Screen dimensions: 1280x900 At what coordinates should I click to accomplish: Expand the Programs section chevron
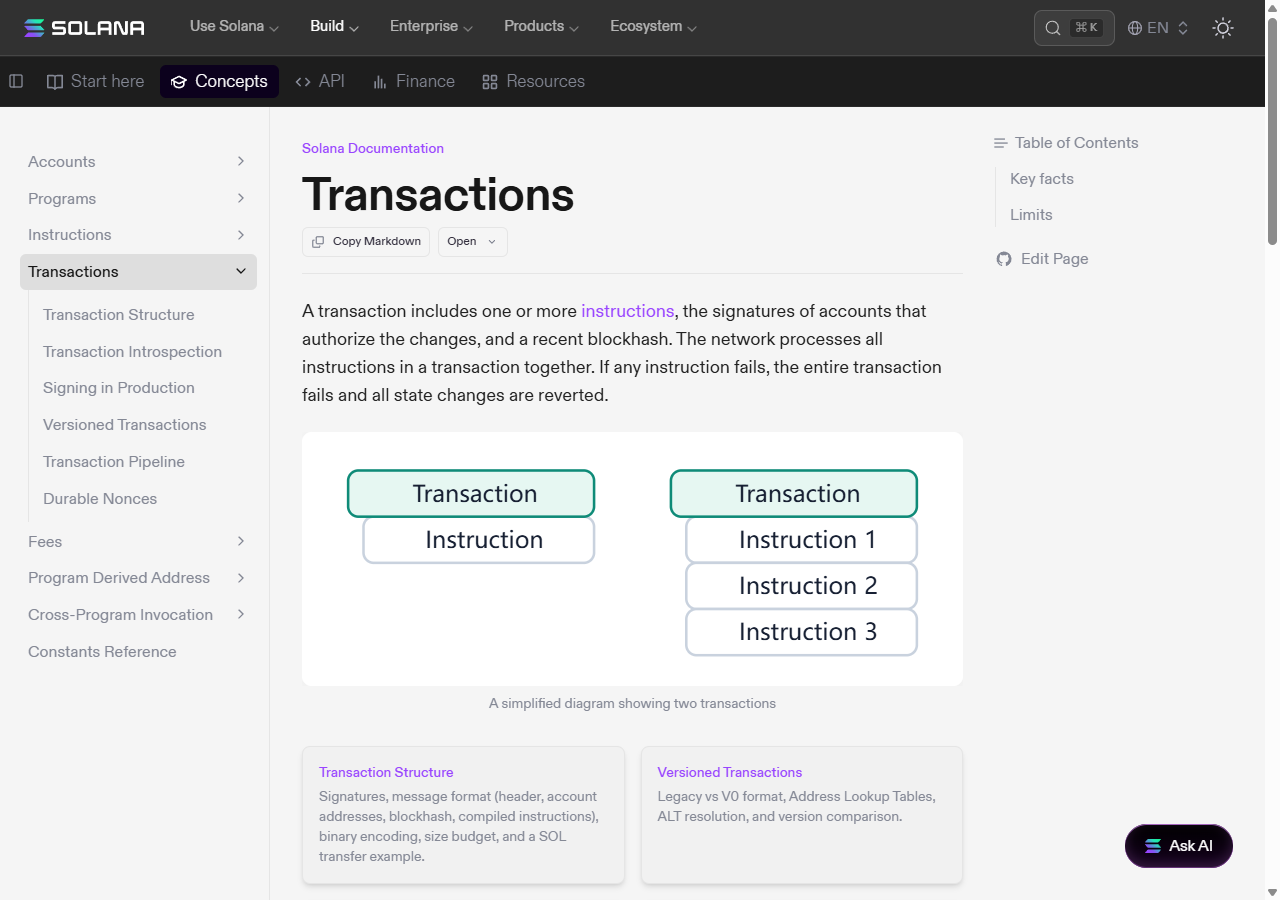[241, 198]
